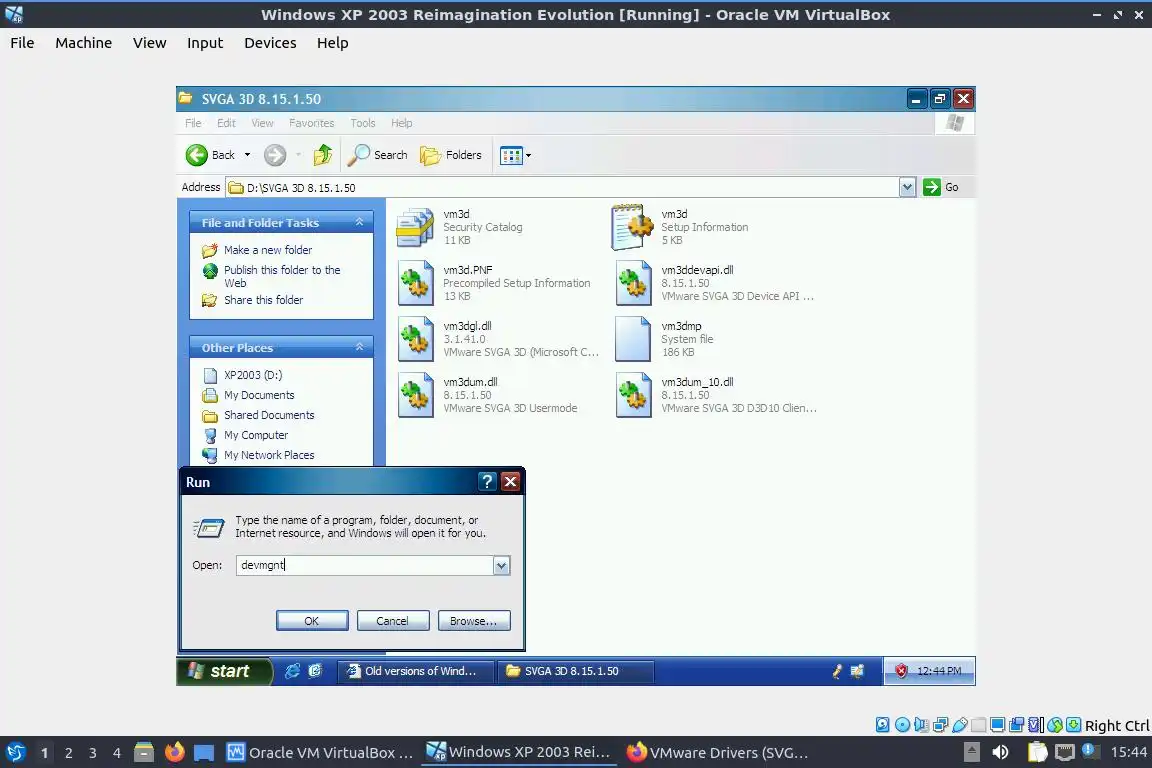Click VirtualBox optical disc indicator icon

pos(902,725)
